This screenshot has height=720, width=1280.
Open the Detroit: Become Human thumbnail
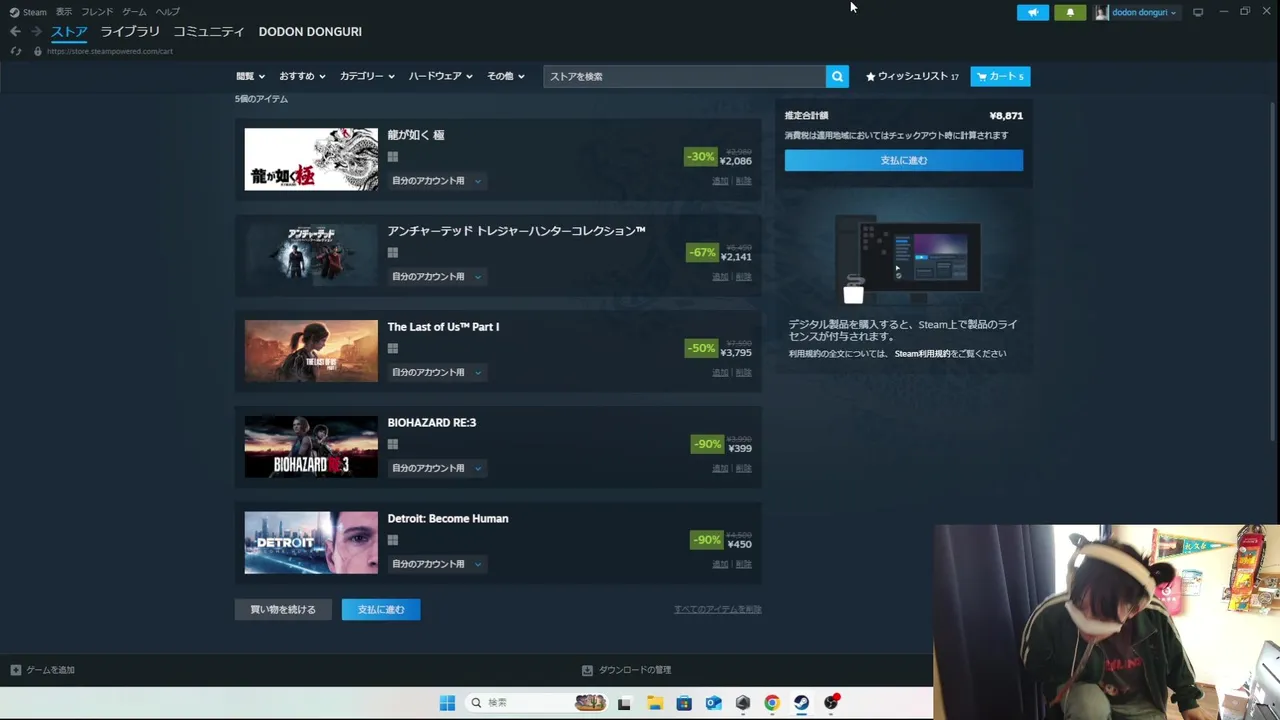[x=311, y=543]
